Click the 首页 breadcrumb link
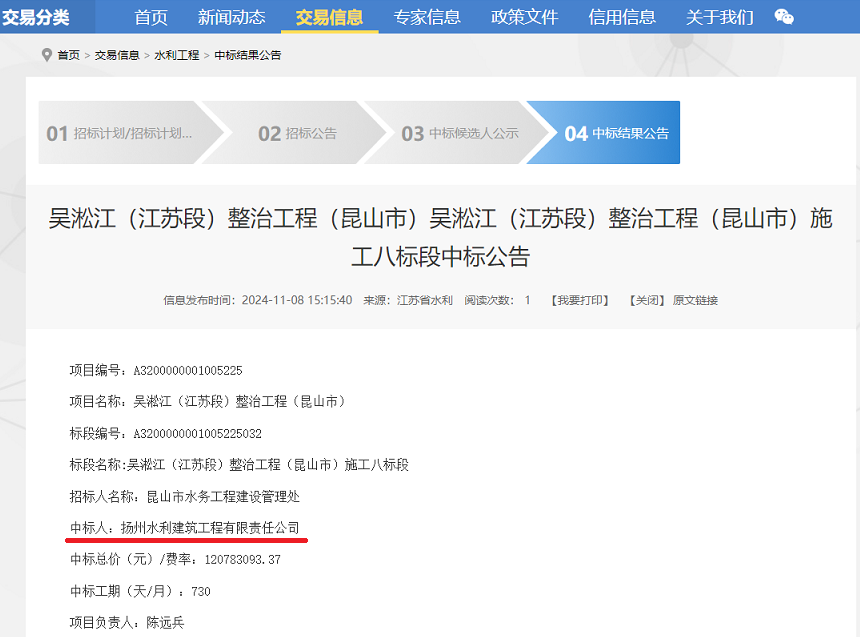 point(68,55)
